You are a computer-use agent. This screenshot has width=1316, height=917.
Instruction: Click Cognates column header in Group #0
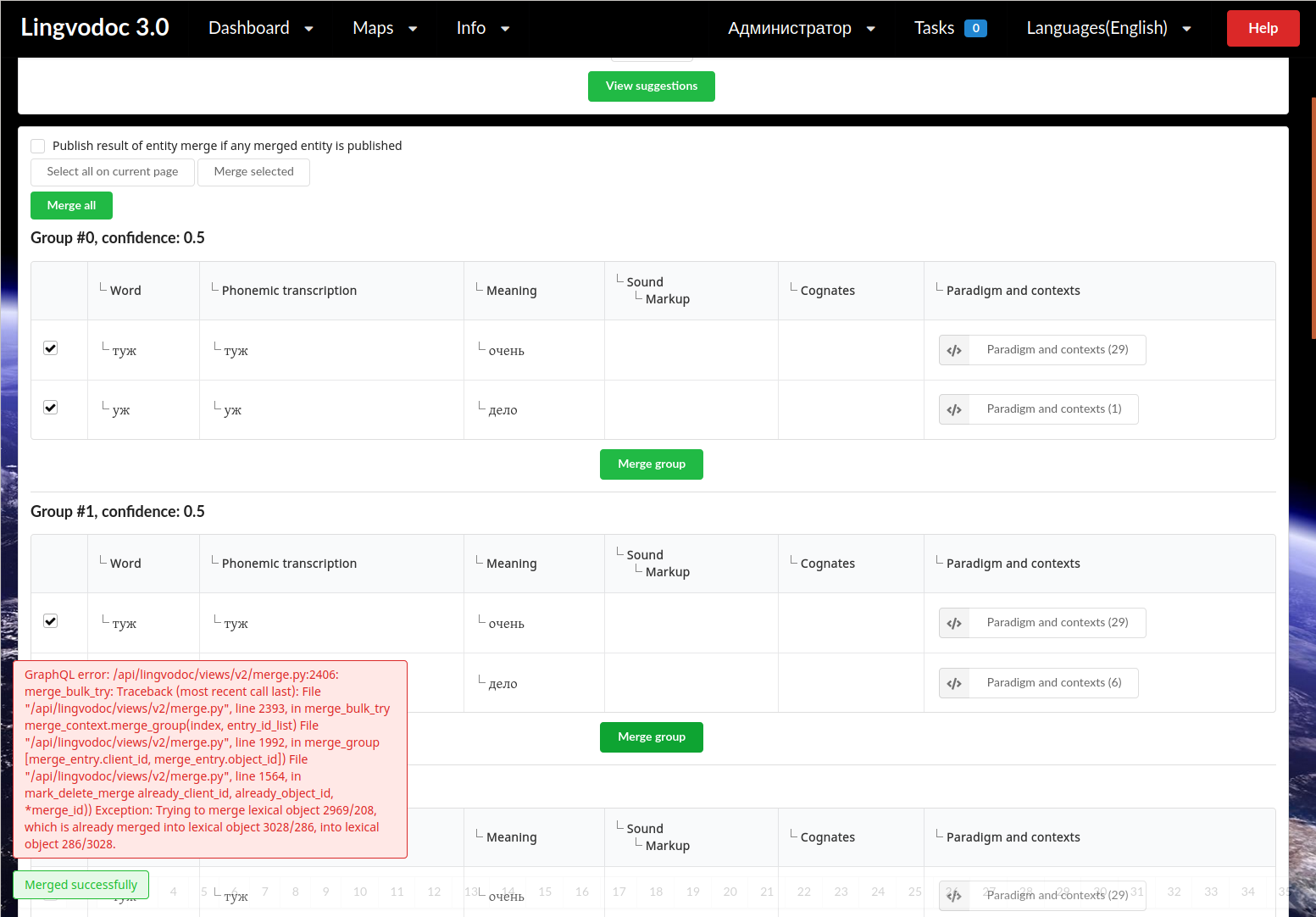(827, 291)
